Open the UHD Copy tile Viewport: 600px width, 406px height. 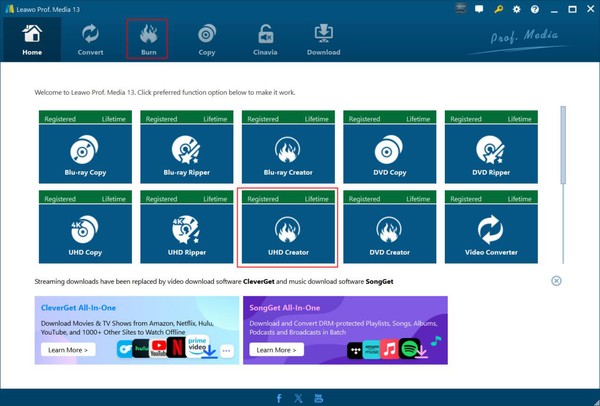tap(85, 227)
